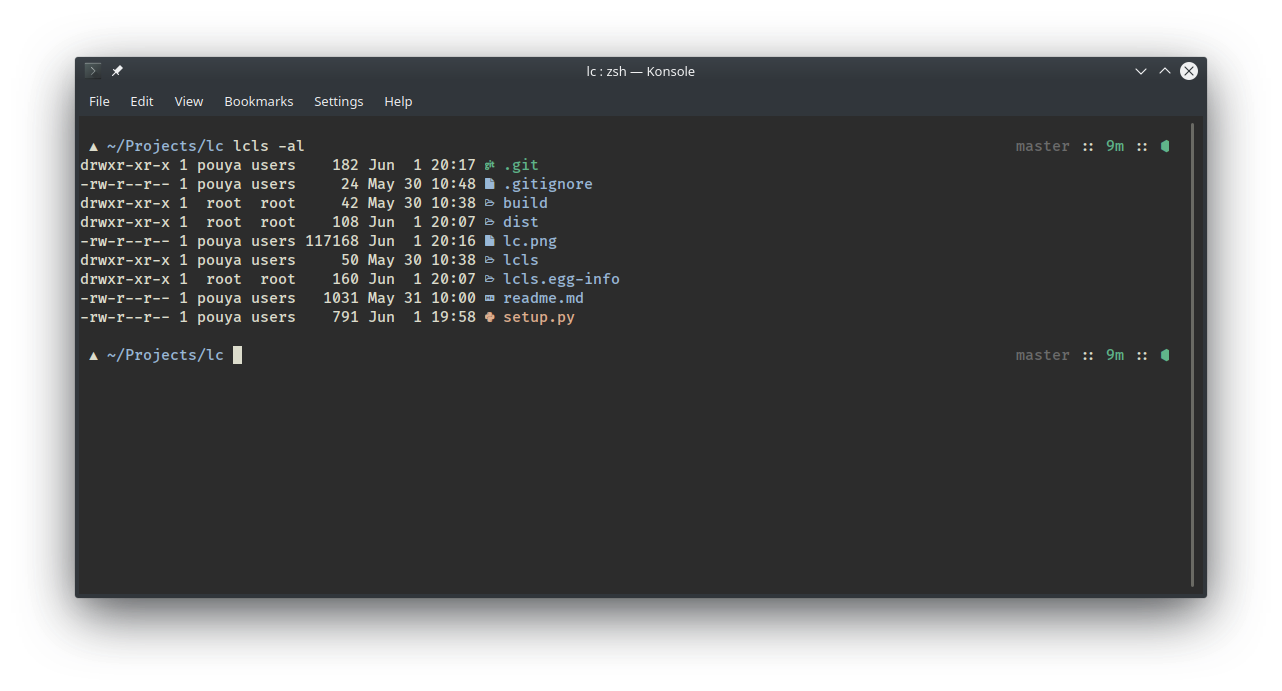Click the terminal vertical scrollbar

pyautogui.click(x=1192, y=355)
